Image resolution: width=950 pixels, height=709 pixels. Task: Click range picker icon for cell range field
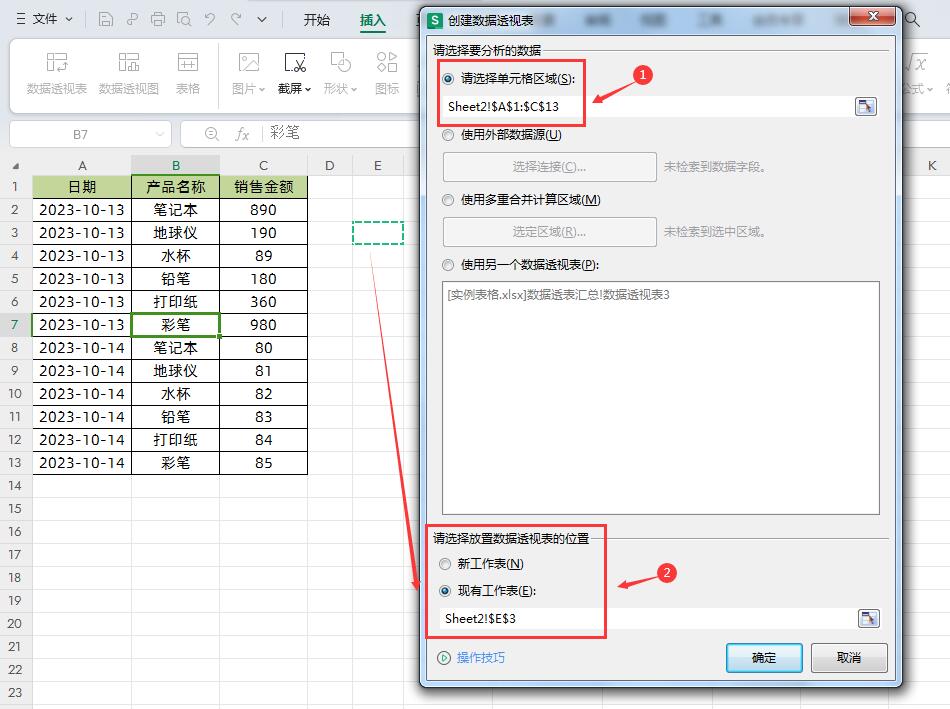point(866,107)
